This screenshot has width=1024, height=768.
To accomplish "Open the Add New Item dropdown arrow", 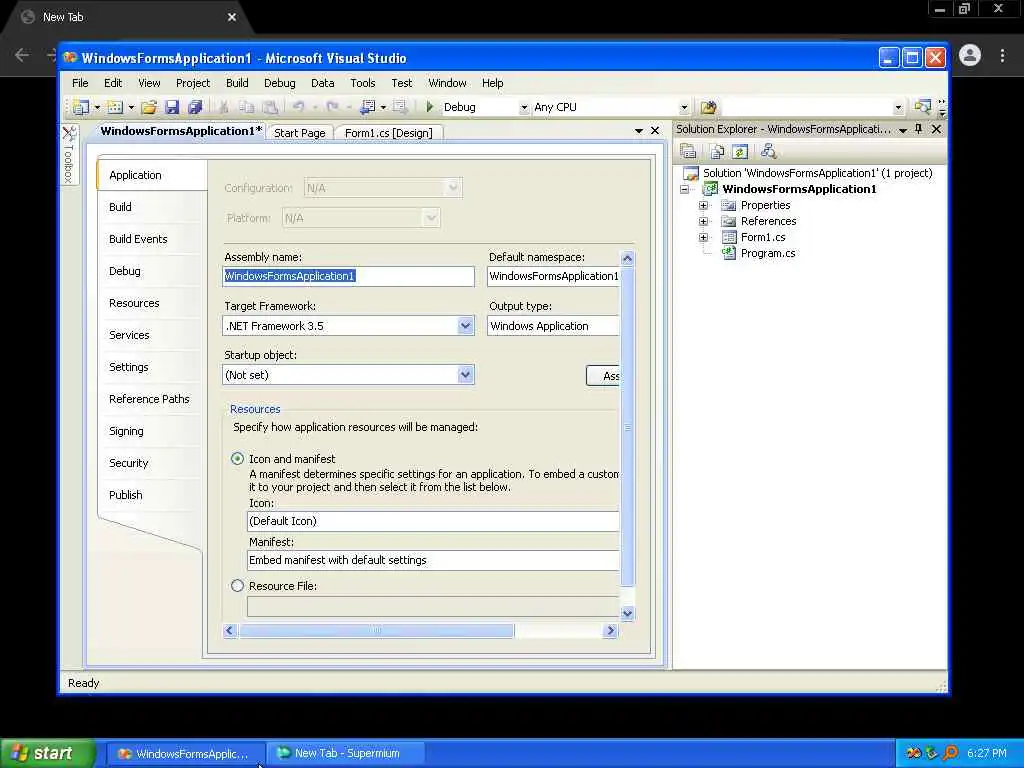I will [x=131, y=107].
